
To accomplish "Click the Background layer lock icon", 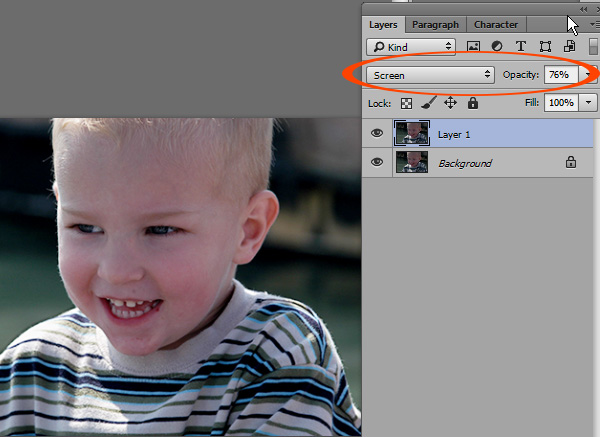I will pos(571,162).
